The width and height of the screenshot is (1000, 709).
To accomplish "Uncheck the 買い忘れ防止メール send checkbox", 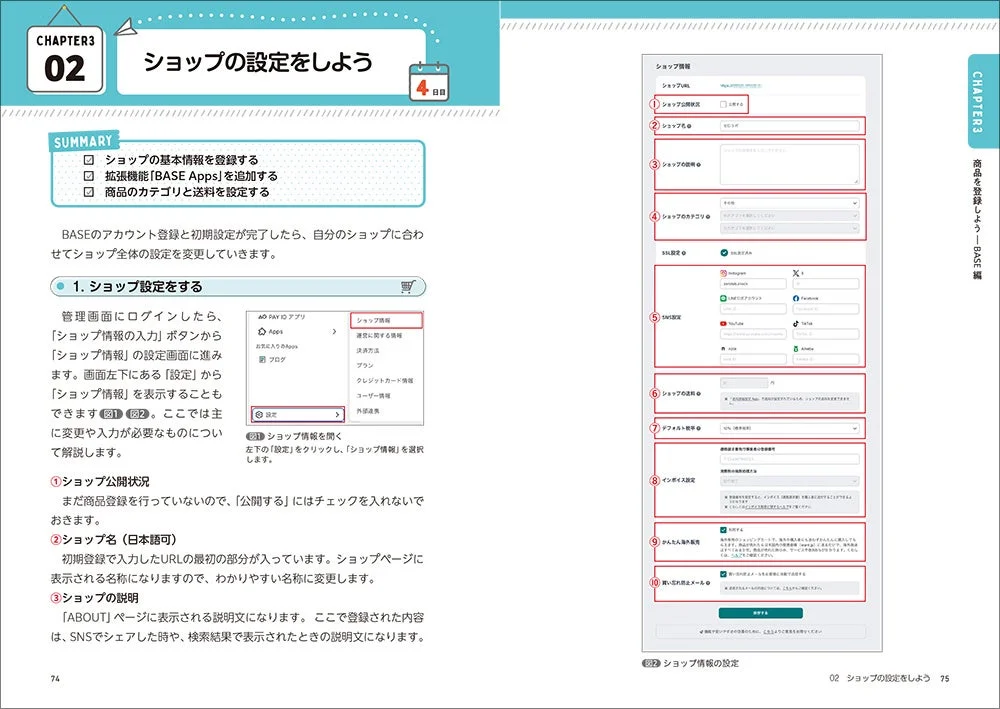I will tap(723, 574).
